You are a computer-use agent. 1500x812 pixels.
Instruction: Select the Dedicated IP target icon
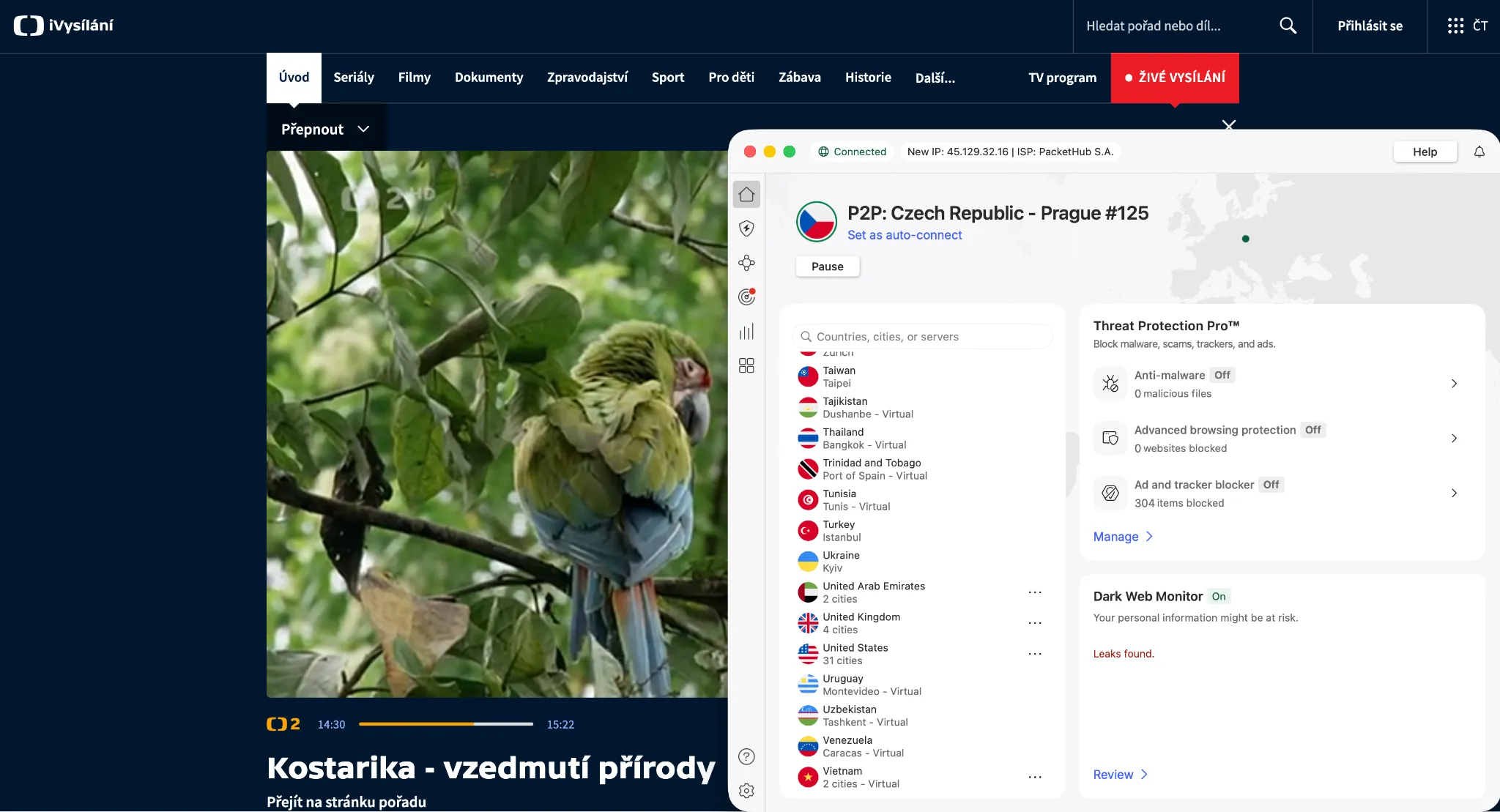coord(746,297)
